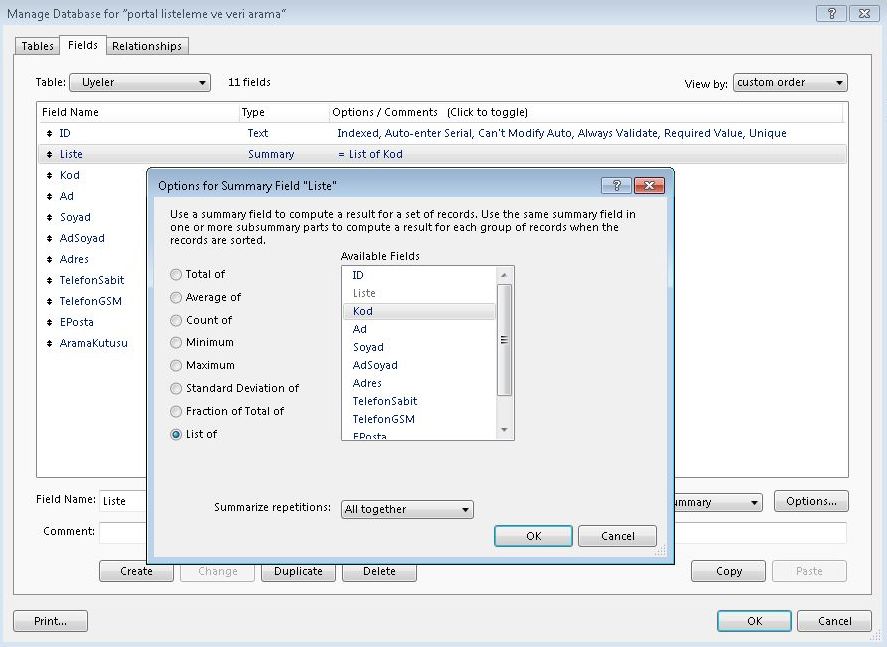Click the reorder handle icon beside the Liste field
887x647 pixels.
coord(49,154)
